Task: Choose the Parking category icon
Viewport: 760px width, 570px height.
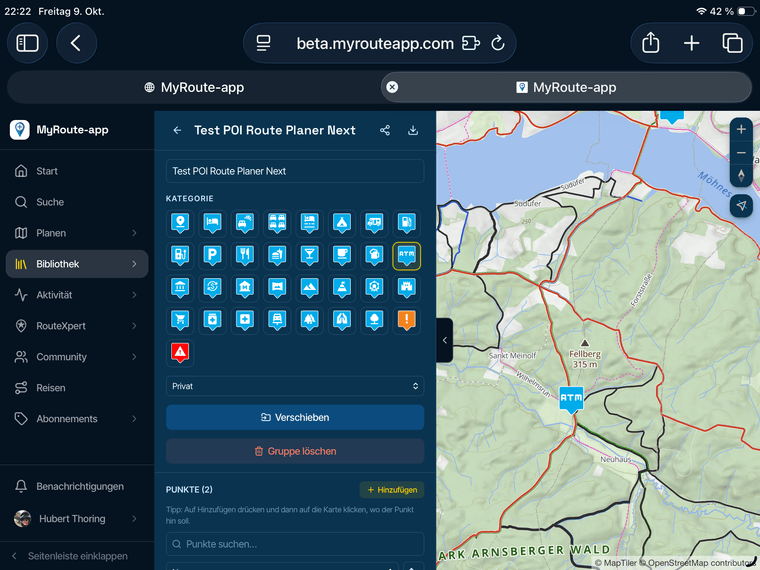Action: pyautogui.click(x=212, y=255)
